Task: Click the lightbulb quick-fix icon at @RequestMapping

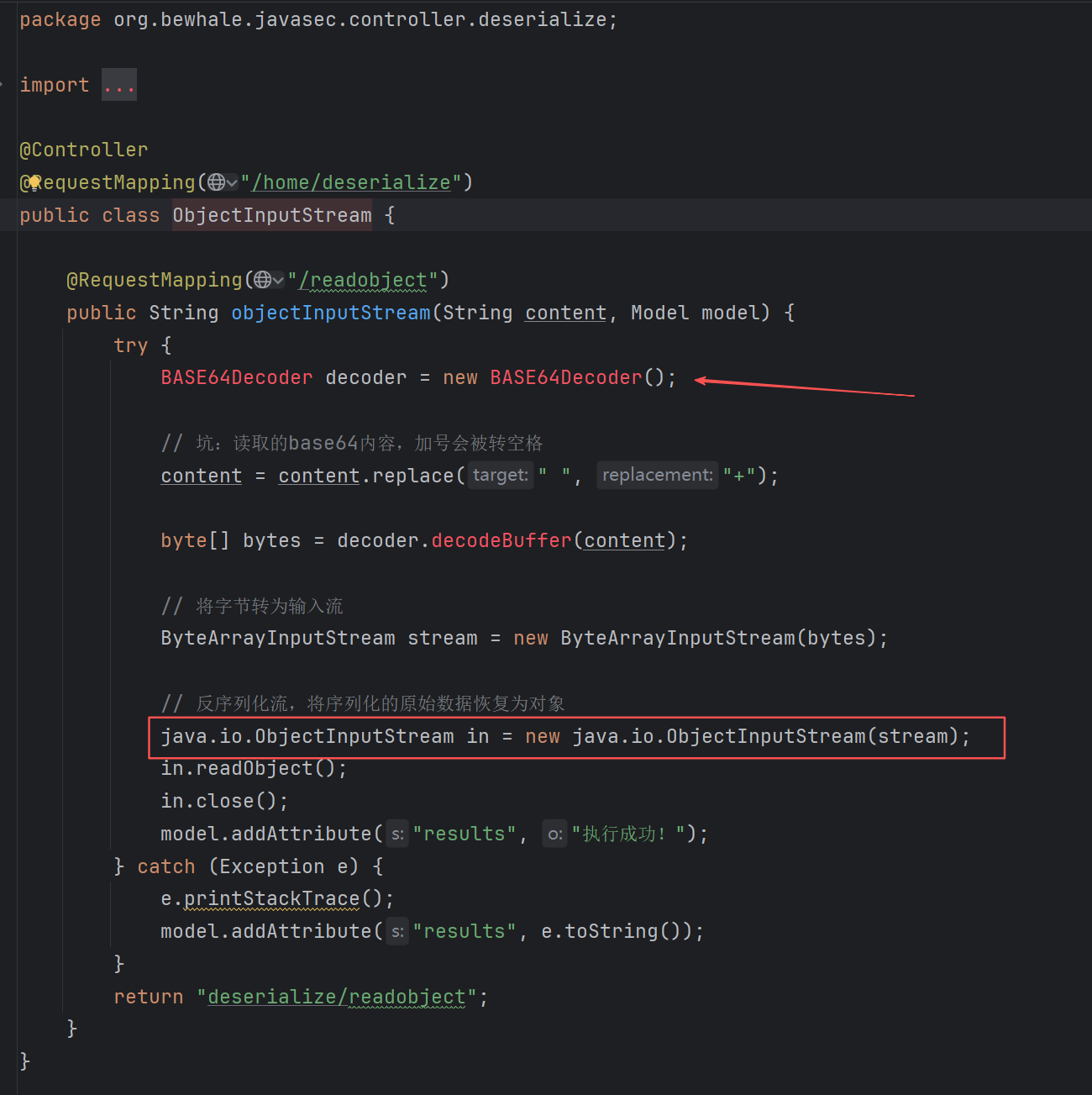Action: 34,182
